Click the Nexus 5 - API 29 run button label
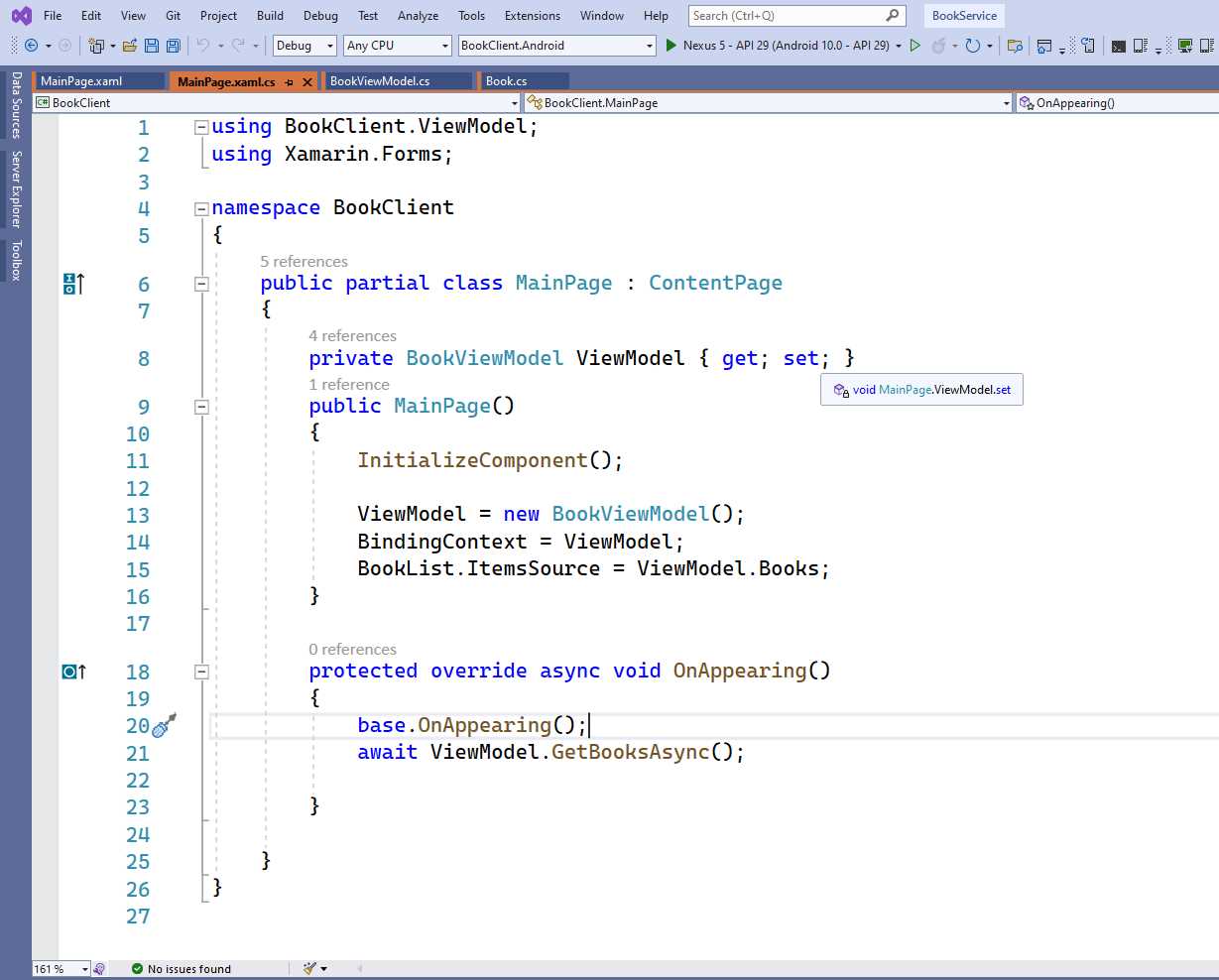This screenshot has width=1219, height=980. [x=786, y=46]
